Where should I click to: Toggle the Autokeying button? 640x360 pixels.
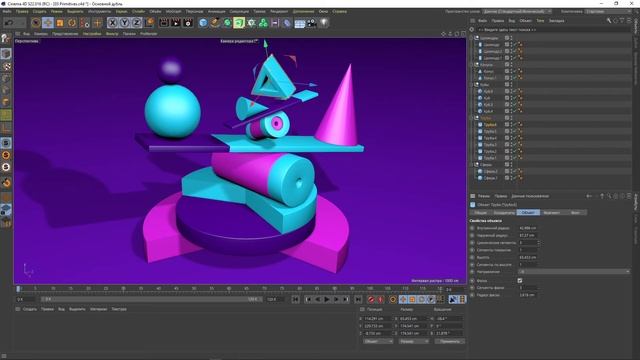point(380,300)
